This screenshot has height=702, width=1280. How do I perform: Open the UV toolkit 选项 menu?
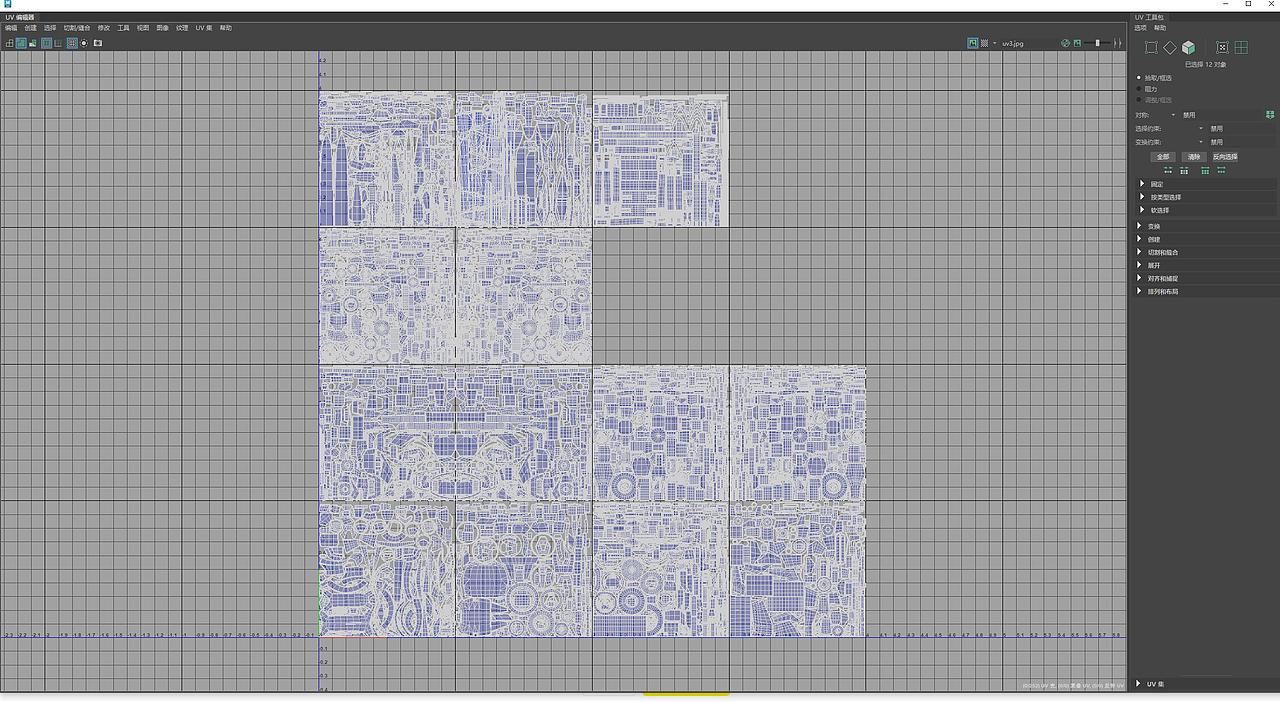click(1141, 28)
